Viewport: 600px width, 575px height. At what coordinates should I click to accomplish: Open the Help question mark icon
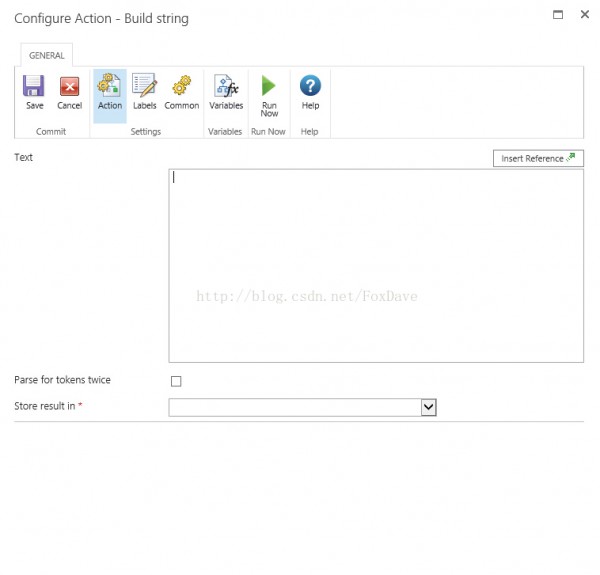point(310,85)
